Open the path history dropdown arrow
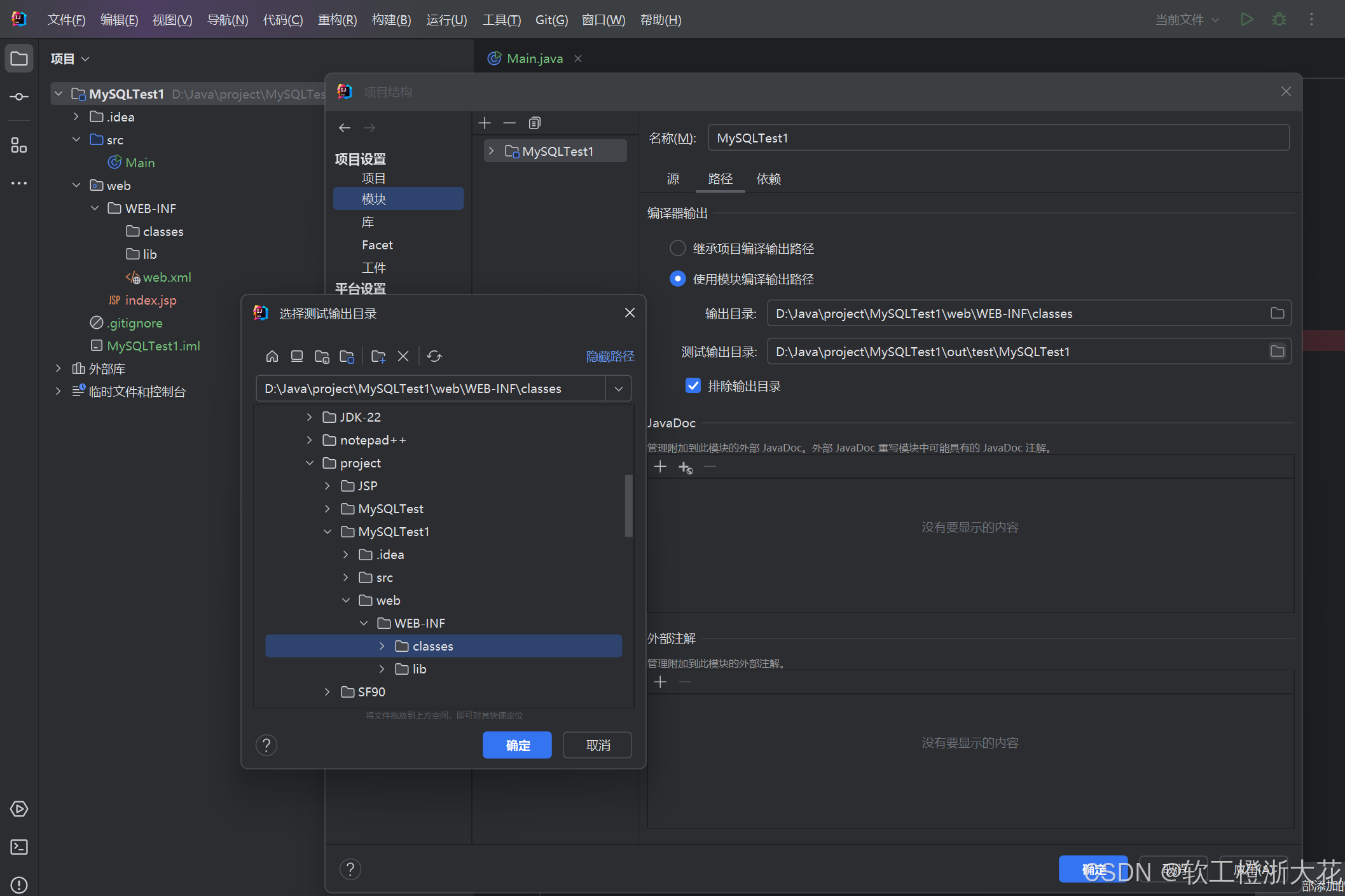The image size is (1345, 896). pyautogui.click(x=618, y=389)
